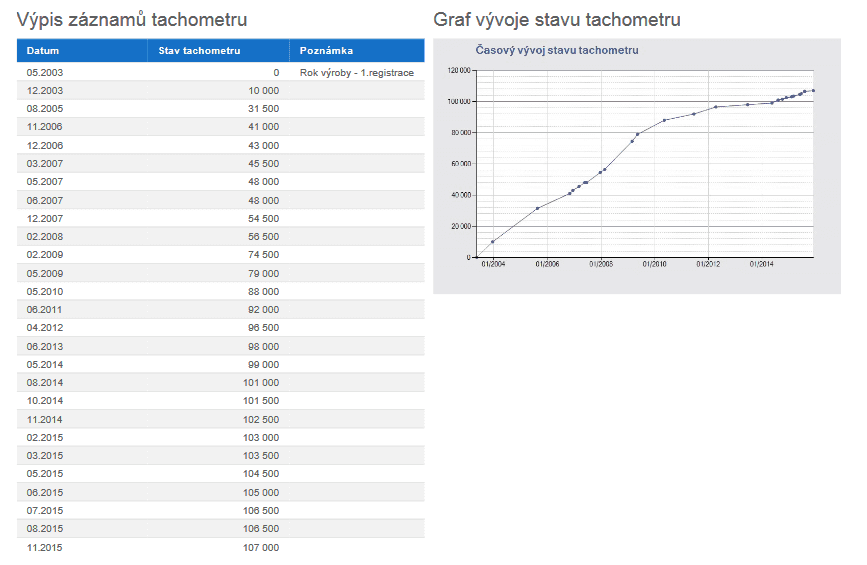867x565 pixels.
Task: Click the value 74 500
Action: pos(263,255)
